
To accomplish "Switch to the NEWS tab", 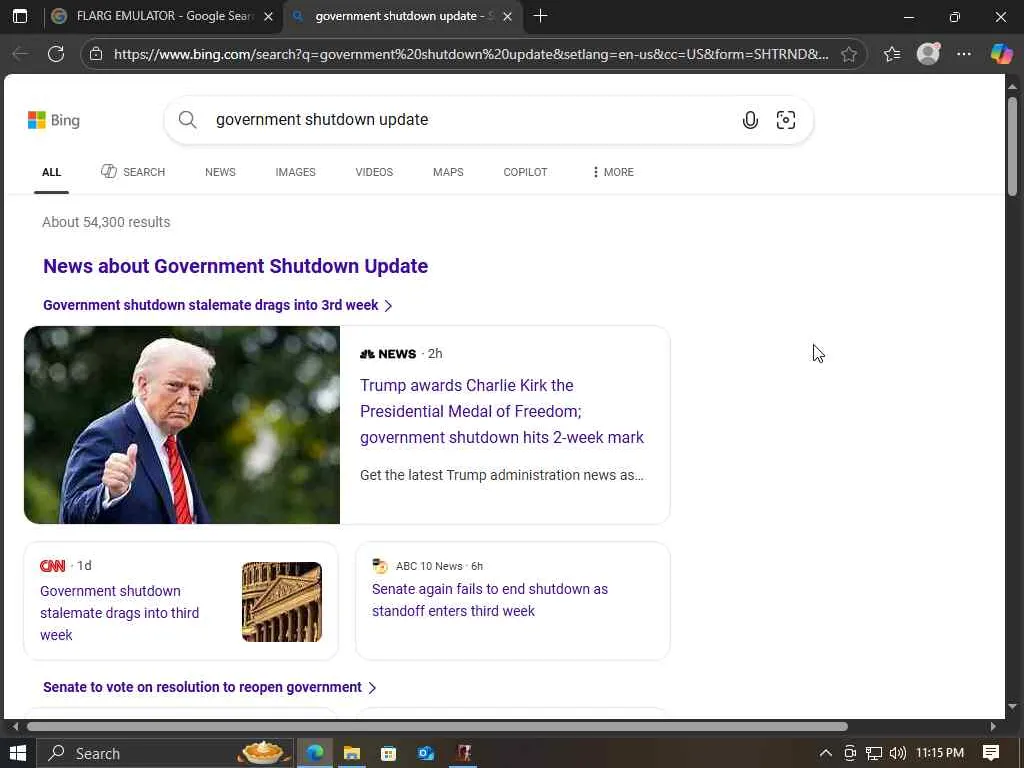I will [x=220, y=172].
